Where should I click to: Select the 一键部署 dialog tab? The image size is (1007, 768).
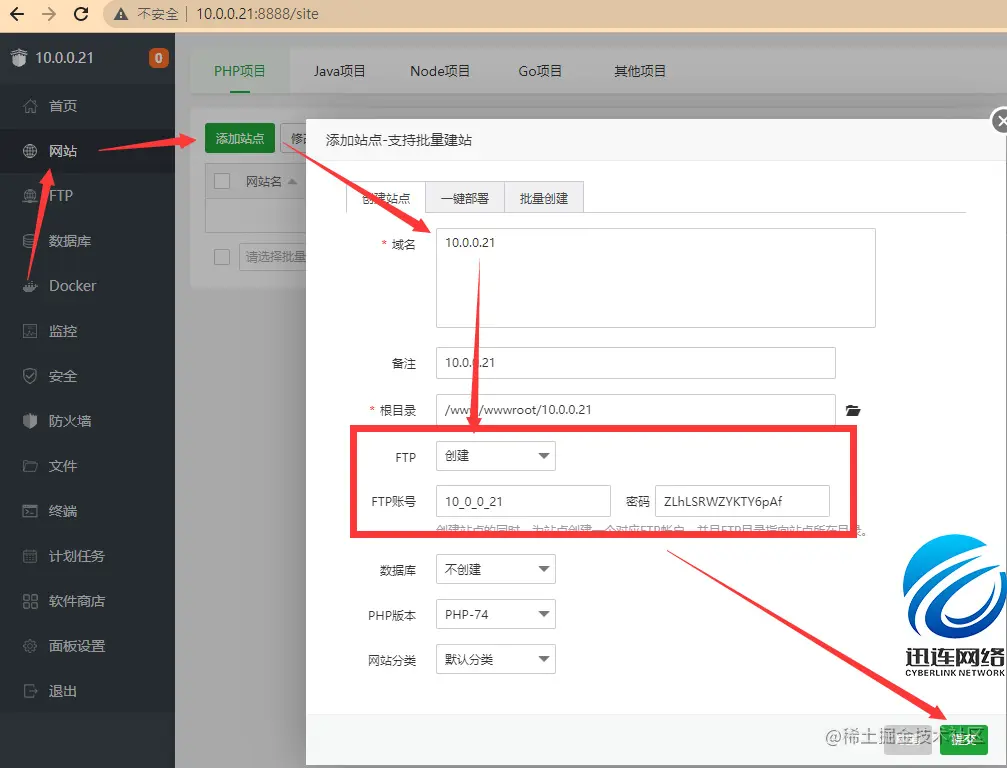[x=465, y=198]
